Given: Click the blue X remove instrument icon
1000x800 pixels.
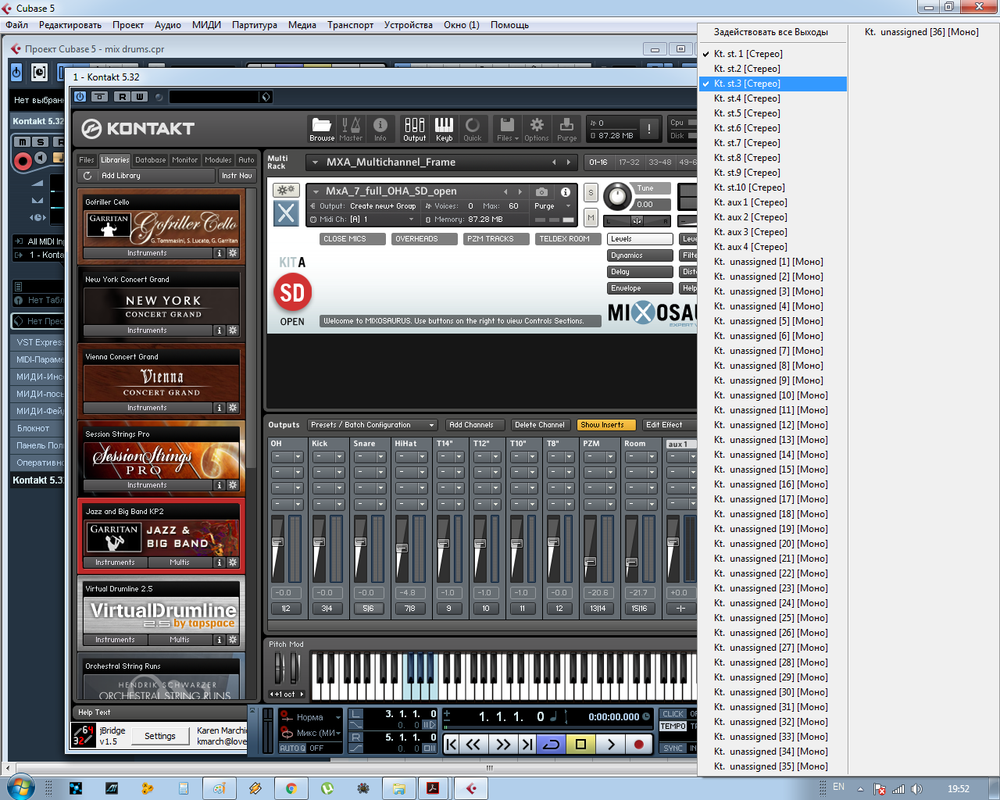Looking at the screenshot, I should click(286, 213).
